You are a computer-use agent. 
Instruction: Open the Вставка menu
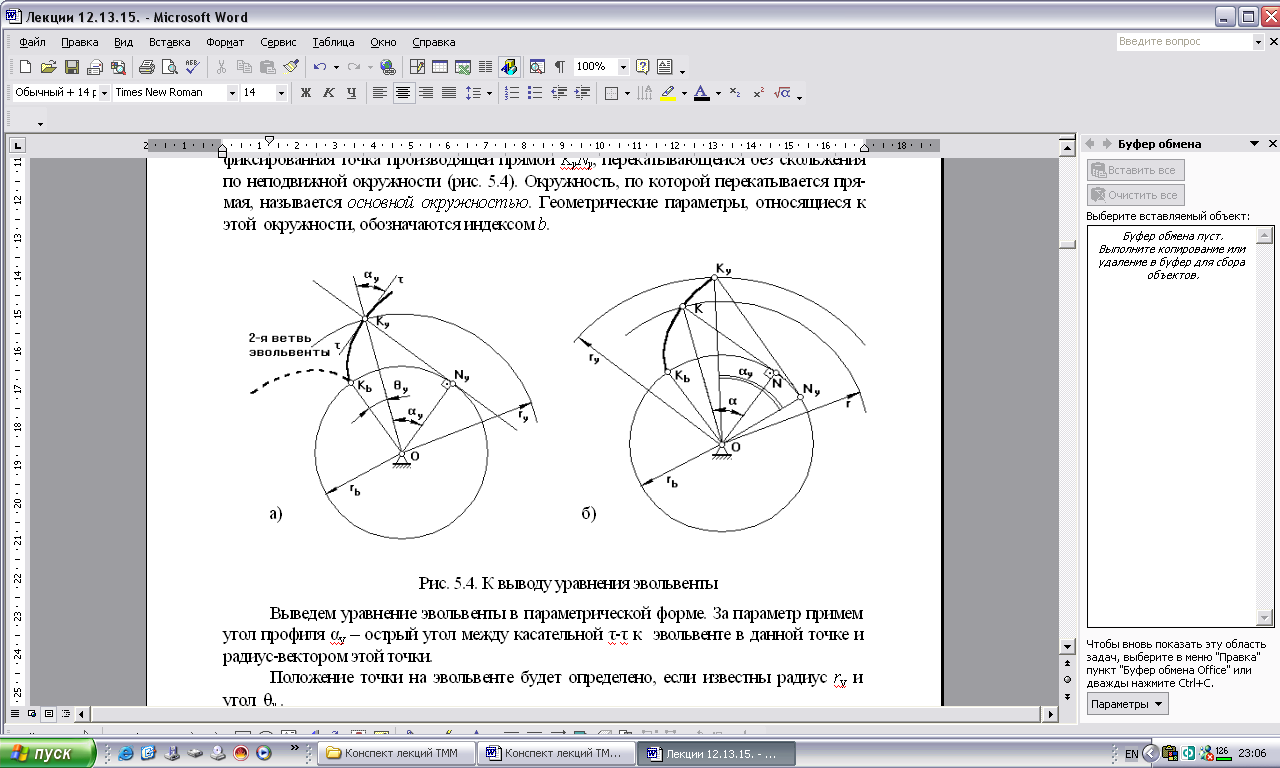pos(169,42)
